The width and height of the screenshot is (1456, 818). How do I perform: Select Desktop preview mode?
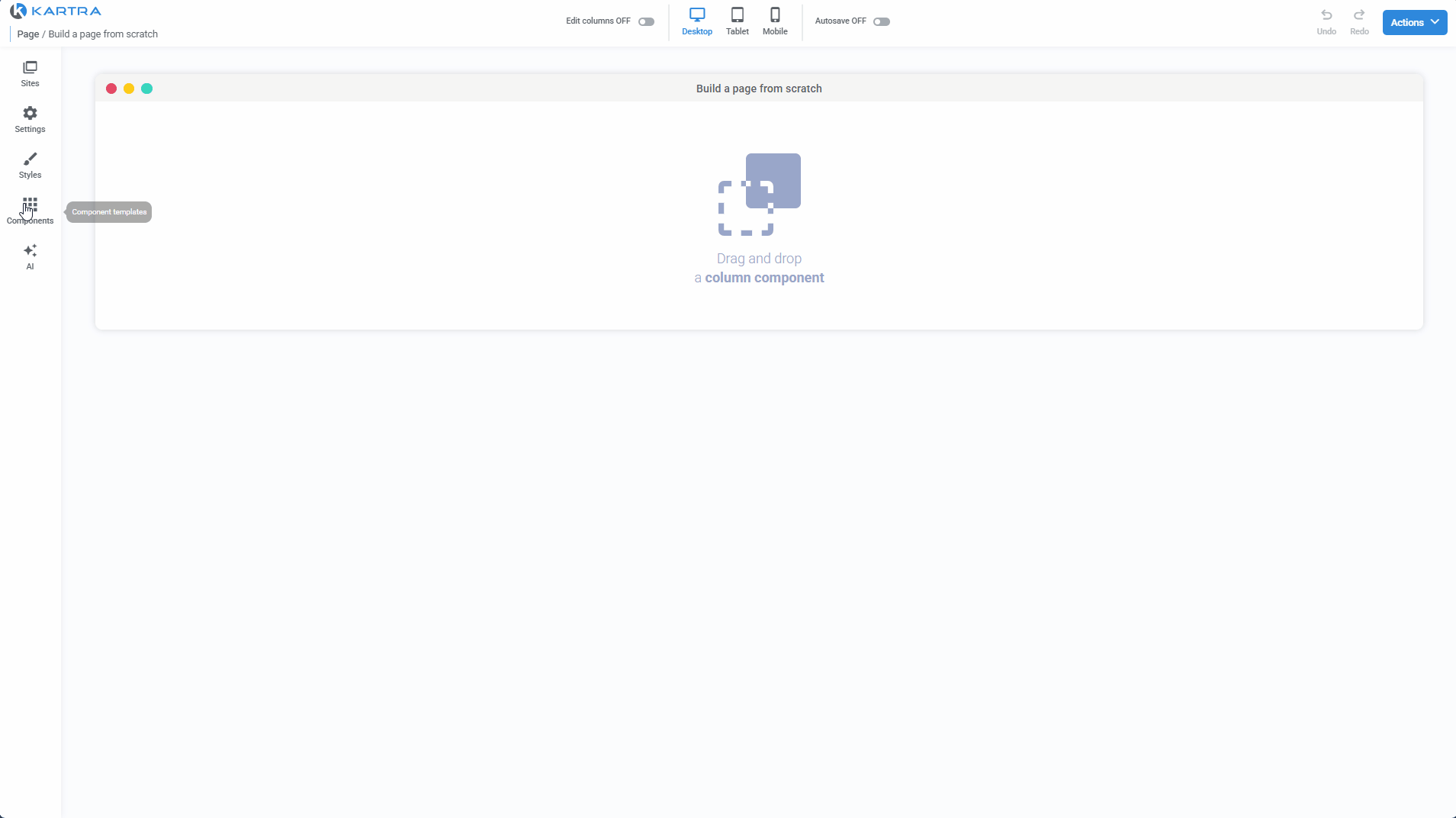697,21
